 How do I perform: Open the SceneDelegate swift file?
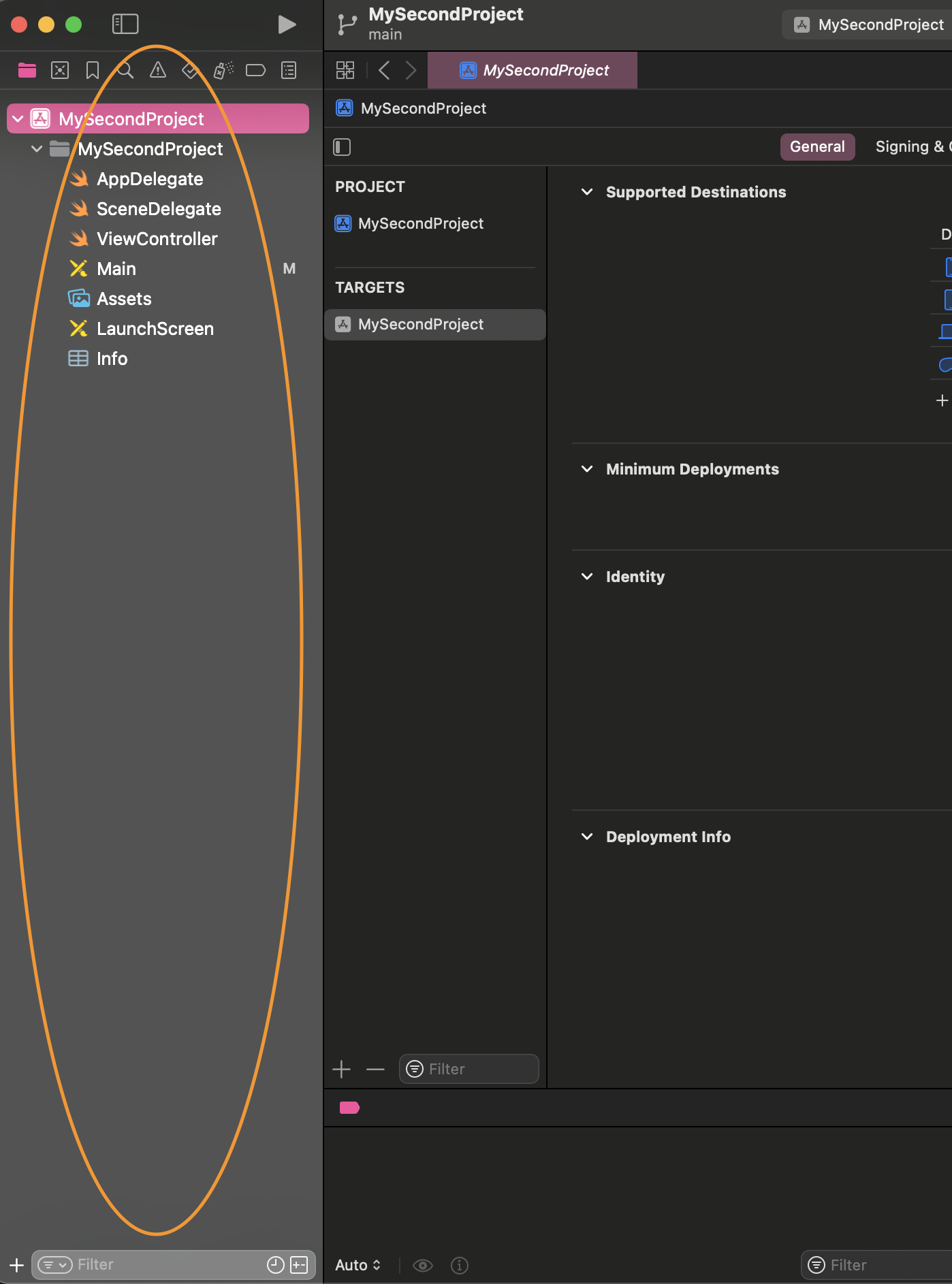coord(159,209)
